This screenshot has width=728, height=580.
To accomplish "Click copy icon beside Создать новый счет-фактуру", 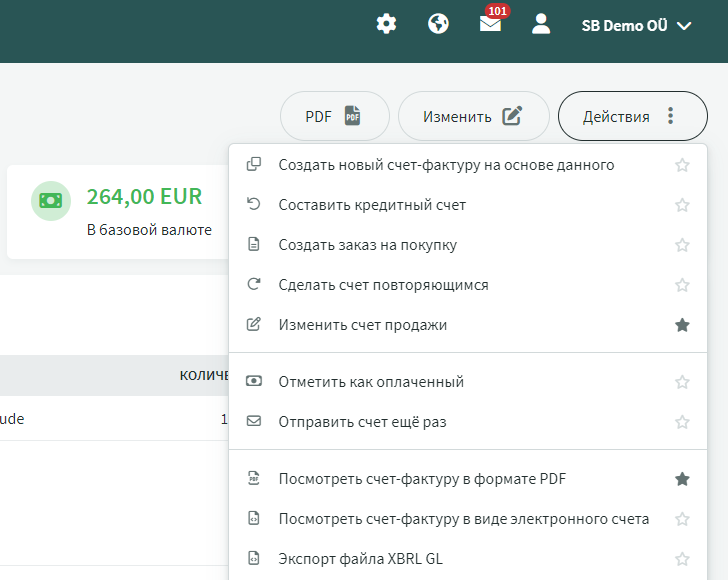I will [254, 164].
